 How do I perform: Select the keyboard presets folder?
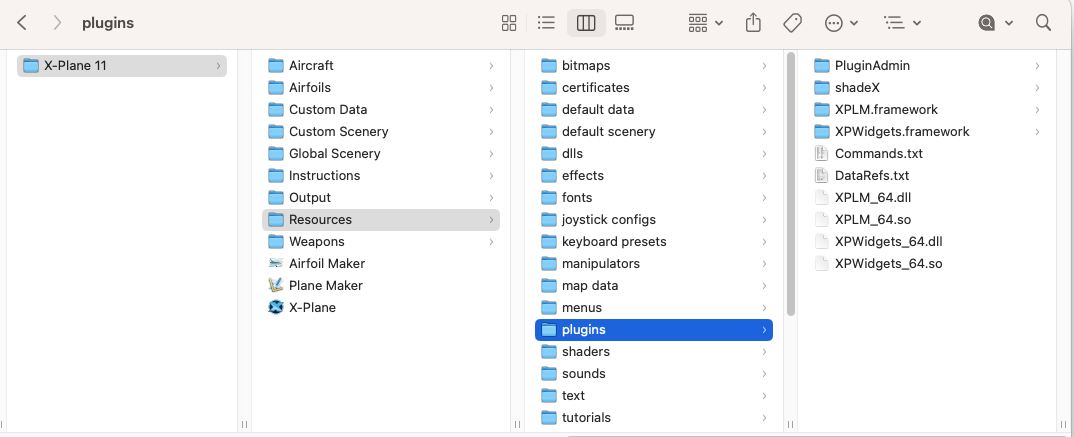[x=654, y=242]
